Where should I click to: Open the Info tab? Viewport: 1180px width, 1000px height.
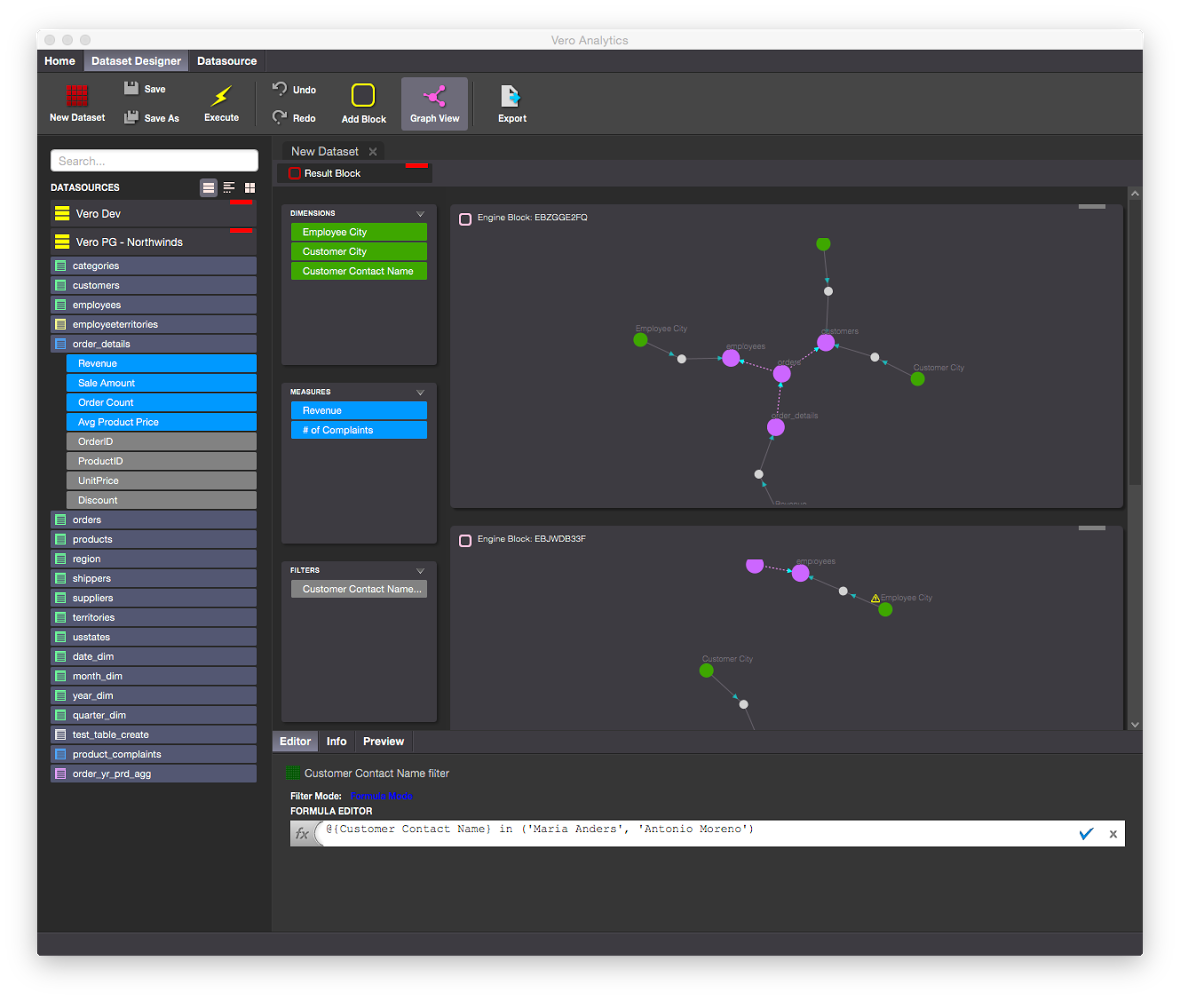(336, 741)
